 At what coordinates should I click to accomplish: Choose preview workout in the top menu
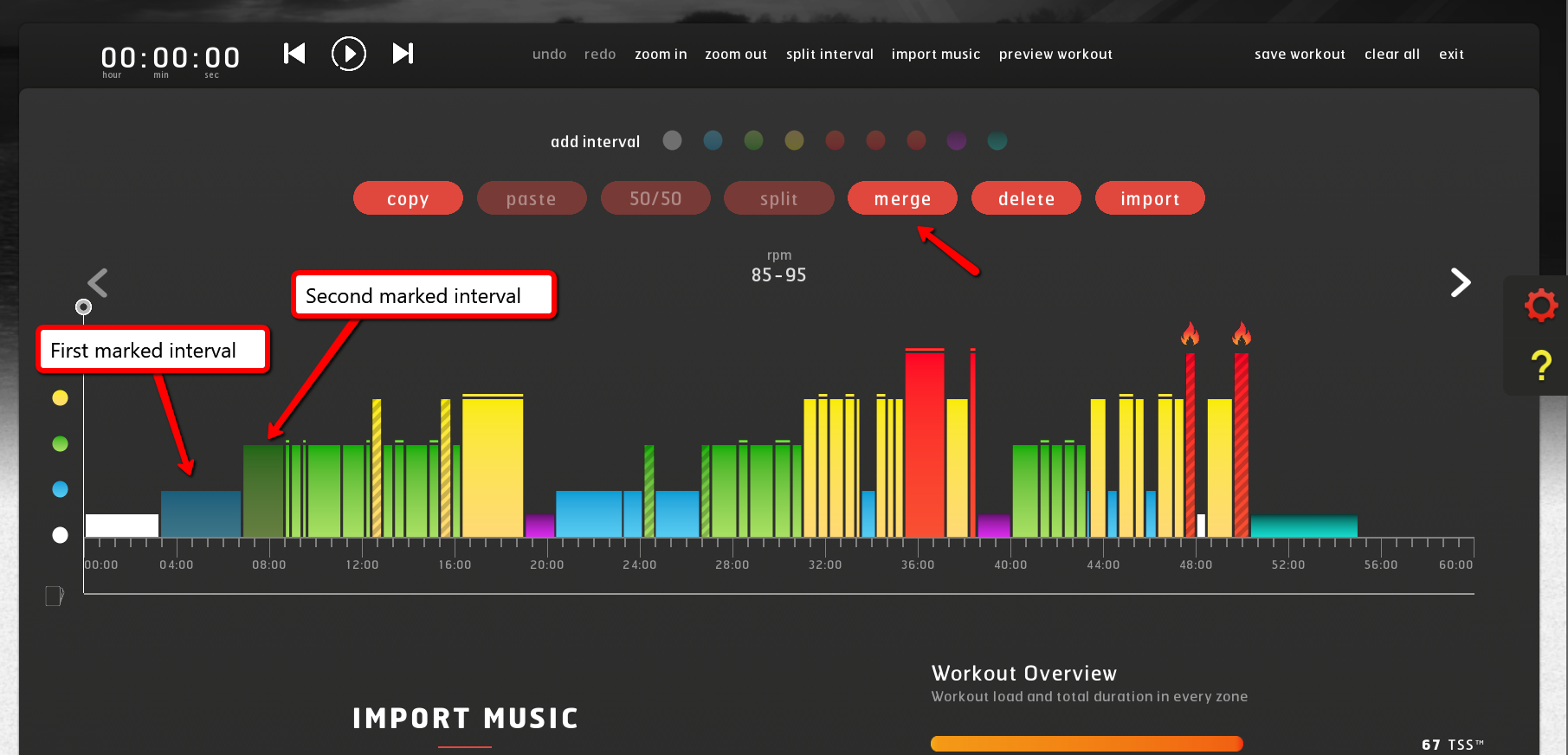click(x=1055, y=54)
